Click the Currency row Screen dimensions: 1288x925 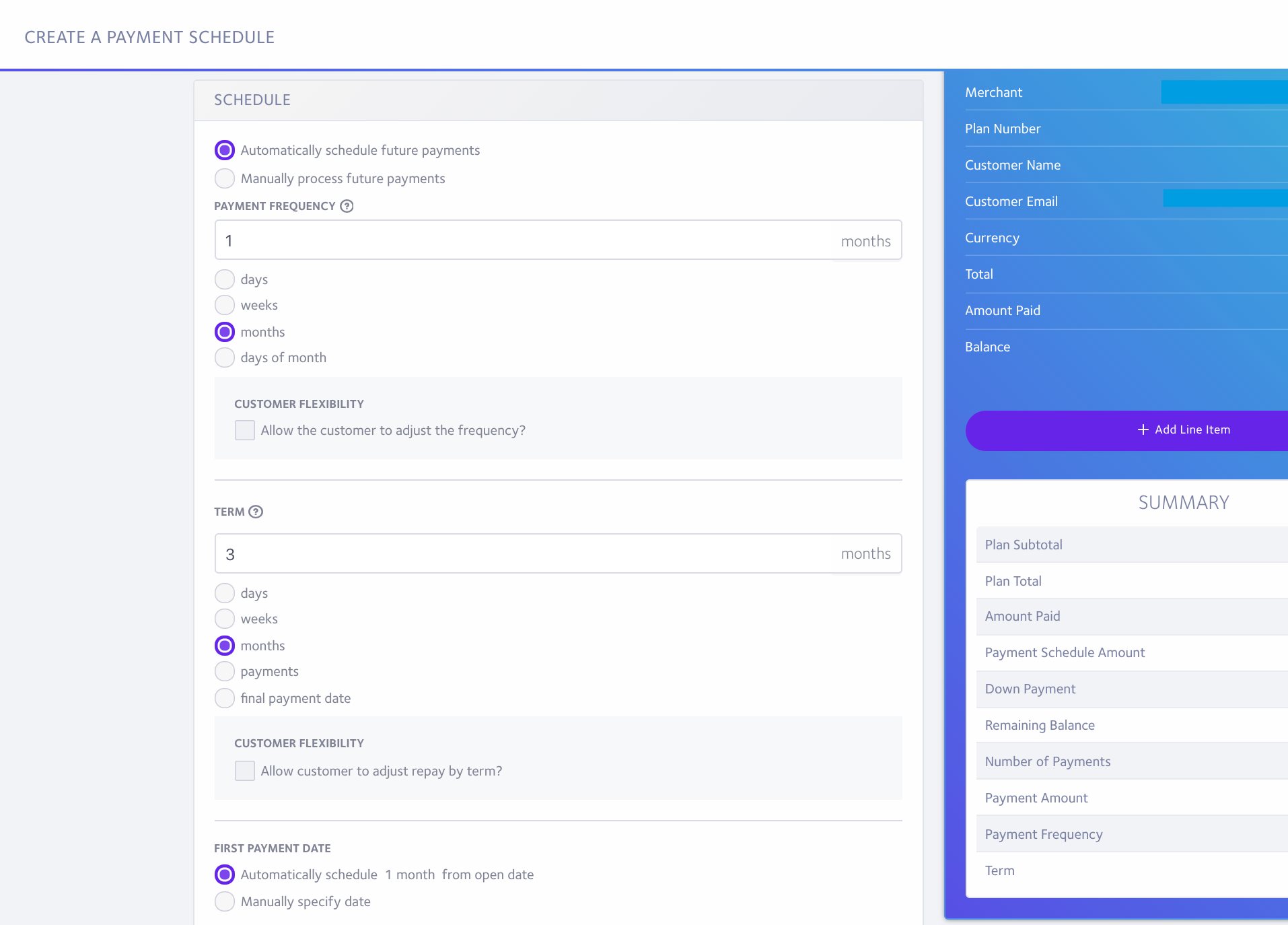pyautogui.click(x=1126, y=238)
